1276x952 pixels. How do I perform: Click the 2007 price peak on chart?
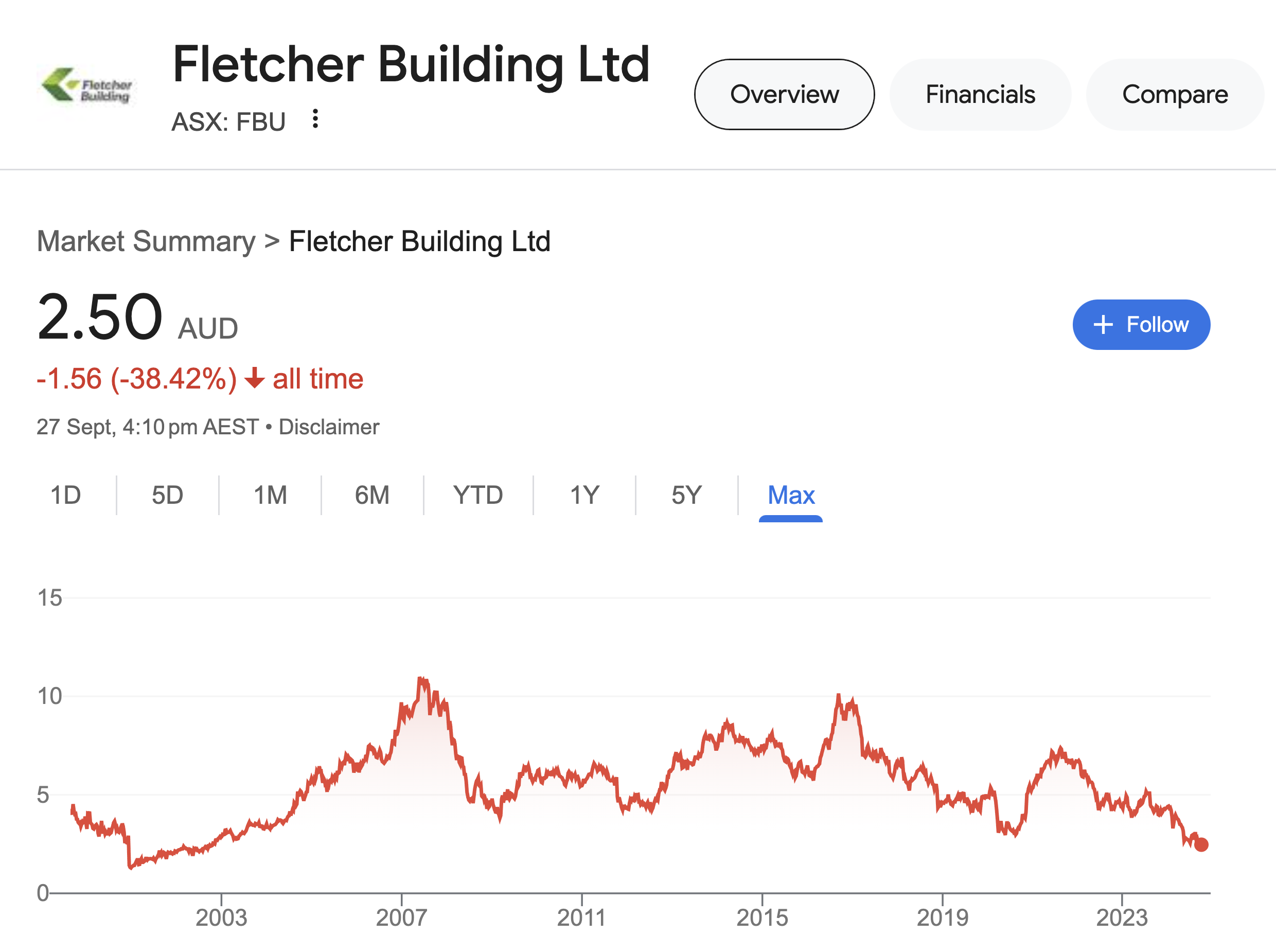(422, 680)
